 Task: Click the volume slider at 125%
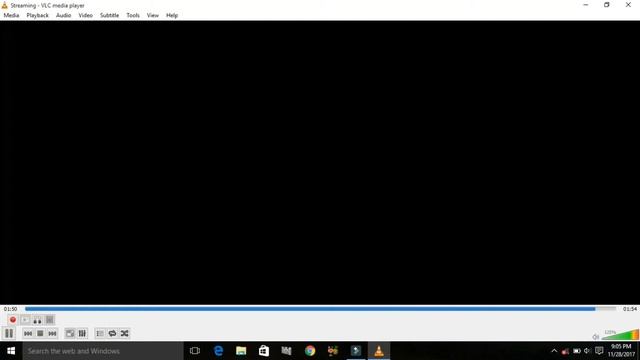(x=620, y=335)
